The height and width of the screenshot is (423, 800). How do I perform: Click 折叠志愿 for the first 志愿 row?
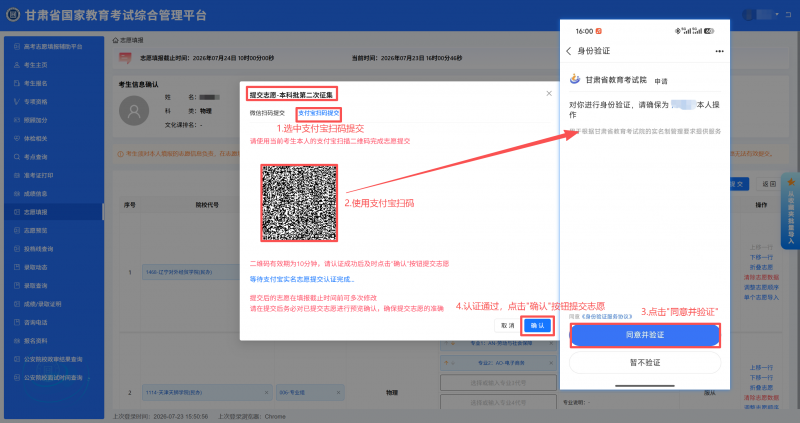pos(761,267)
